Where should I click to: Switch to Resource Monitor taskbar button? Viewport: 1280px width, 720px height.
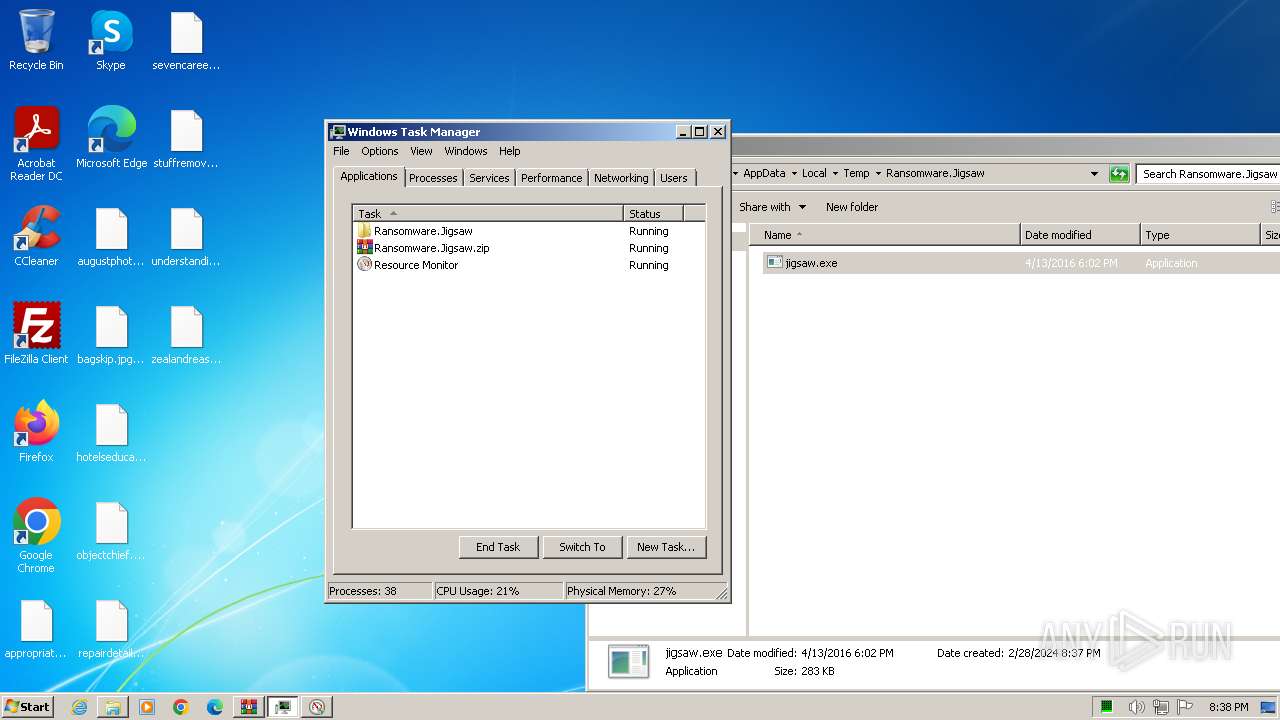(x=317, y=707)
